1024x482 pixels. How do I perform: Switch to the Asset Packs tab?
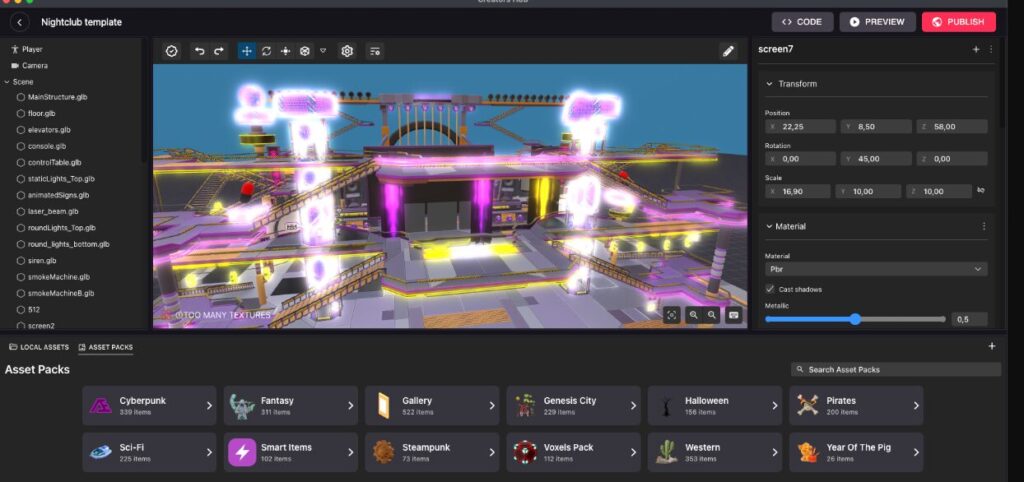tap(106, 347)
